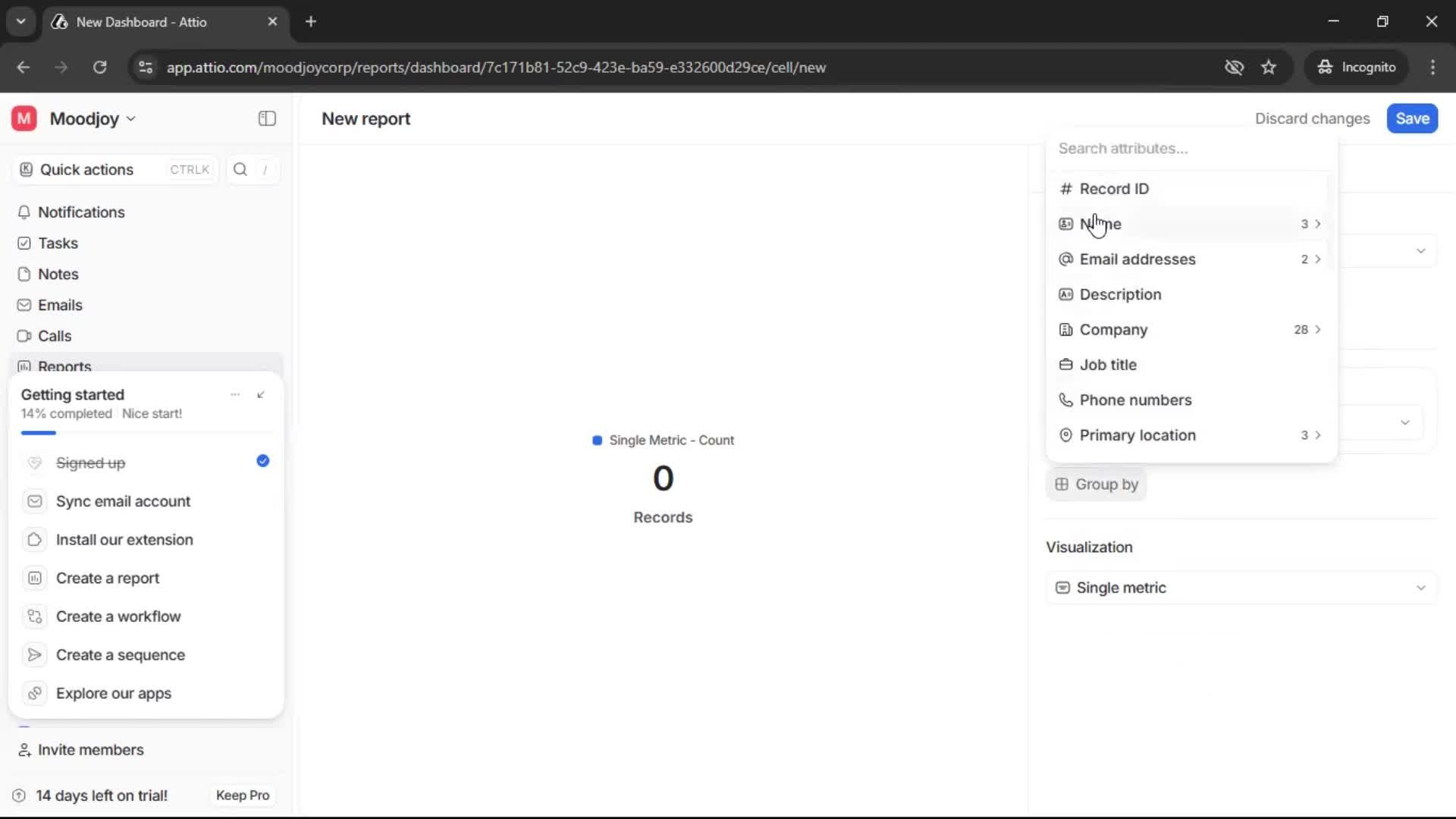Click the Search attributes input field

[1191, 149]
